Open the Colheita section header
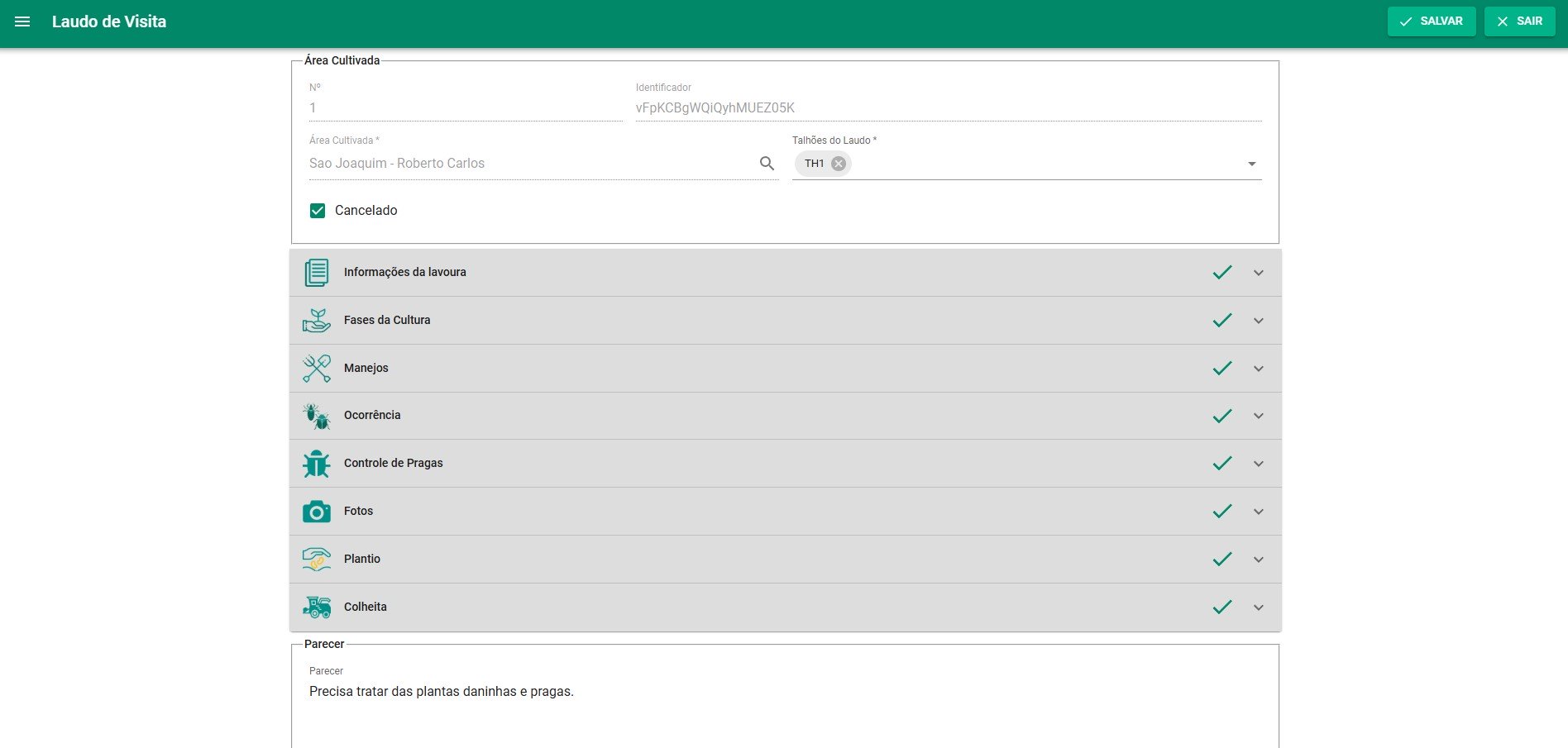Image resolution: width=1568 pixels, height=748 pixels. (x=744, y=607)
